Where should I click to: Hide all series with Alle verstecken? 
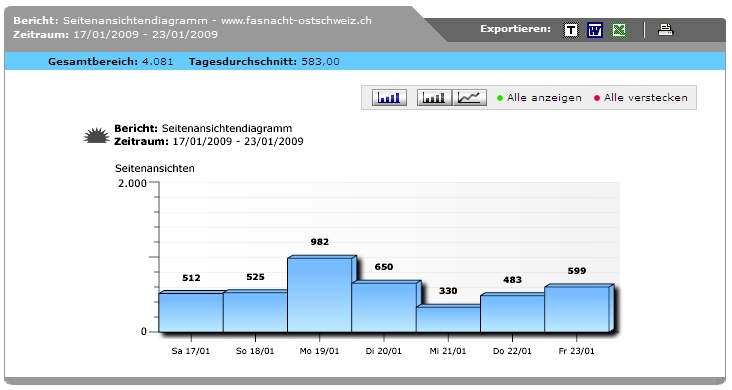tap(646, 98)
